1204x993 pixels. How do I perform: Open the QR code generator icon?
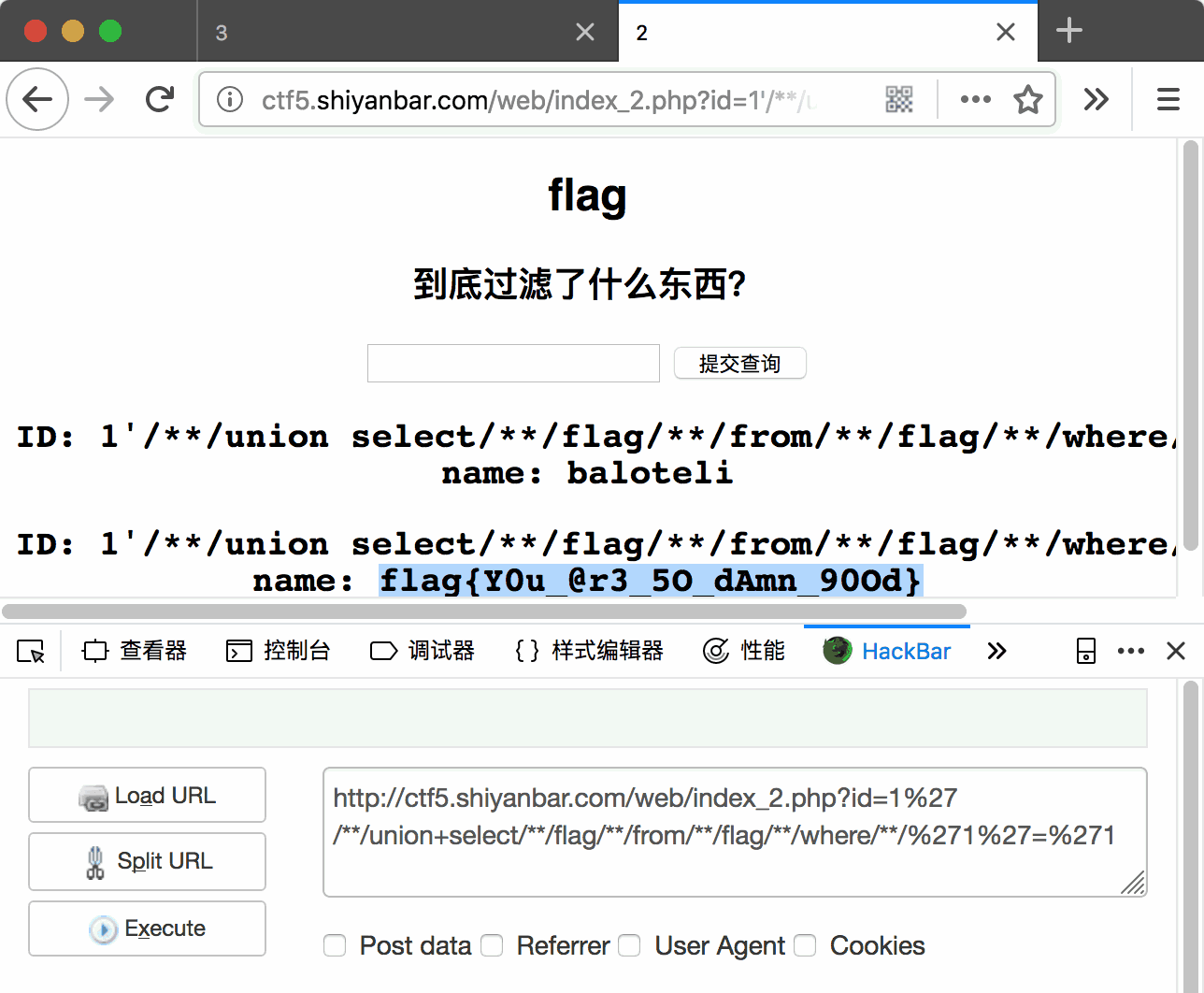pos(899,99)
